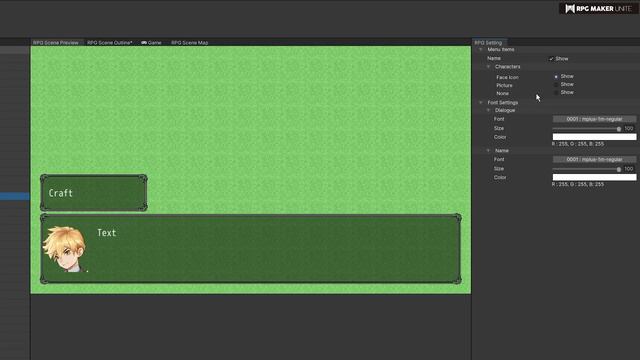Screen dimensions: 640x360
Task: Click the character face portrait in dialogue
Action: click(x=65, y=249)
